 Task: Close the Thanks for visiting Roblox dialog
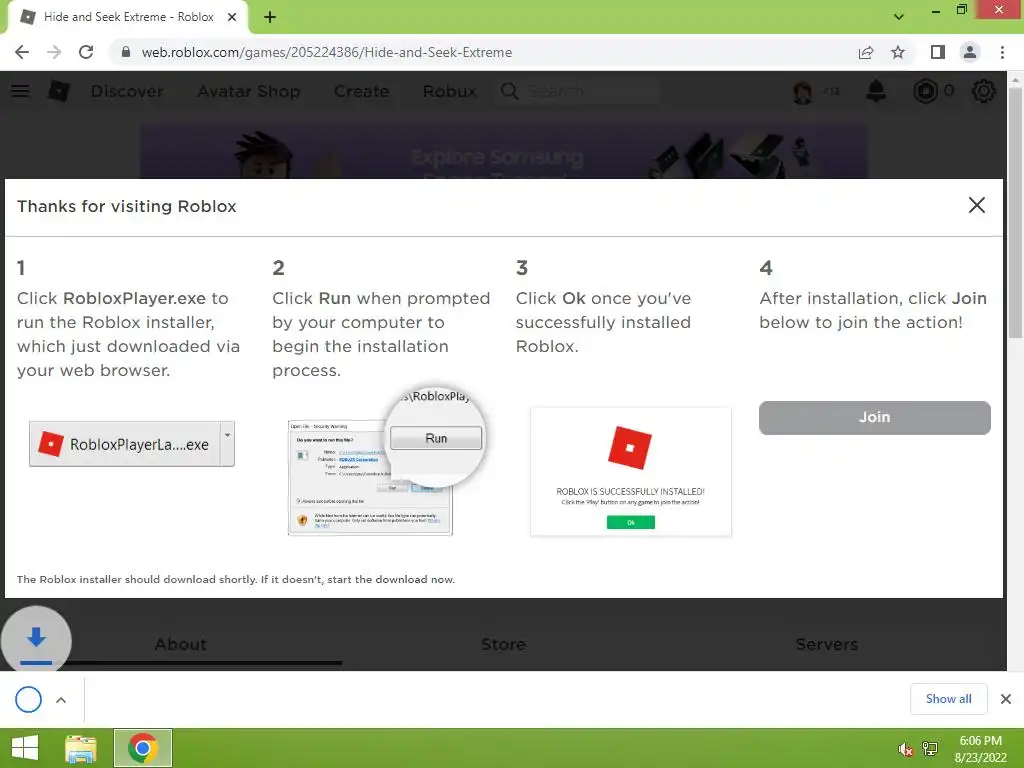coord(976,205)
